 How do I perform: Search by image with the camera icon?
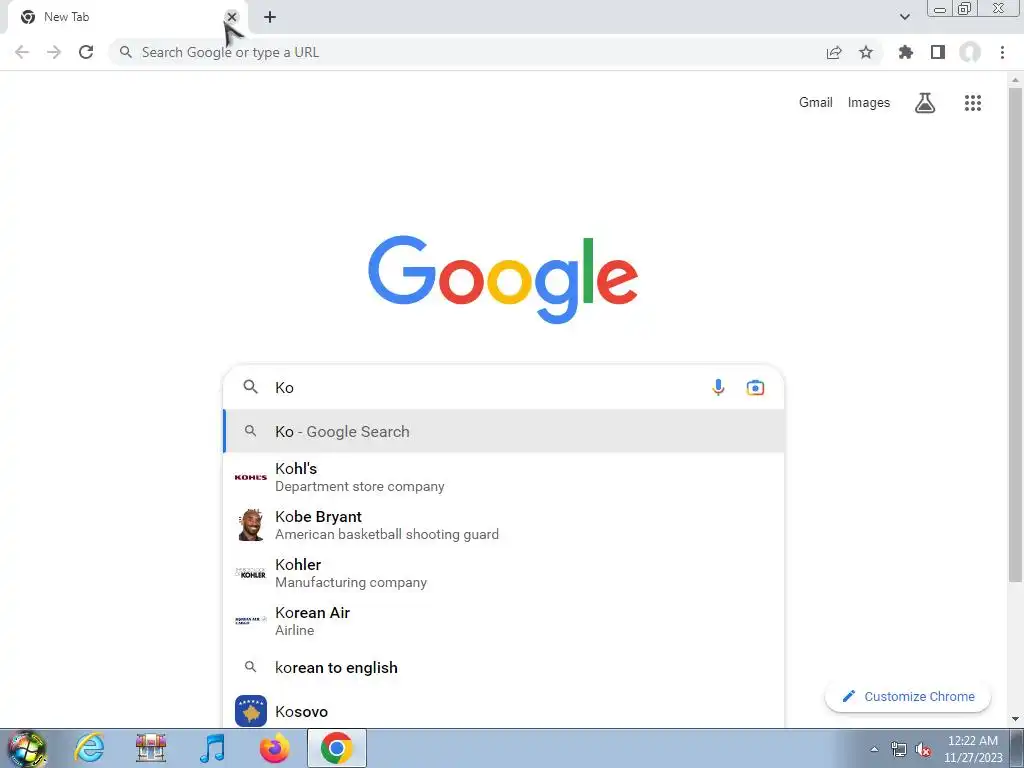point(756,387)
